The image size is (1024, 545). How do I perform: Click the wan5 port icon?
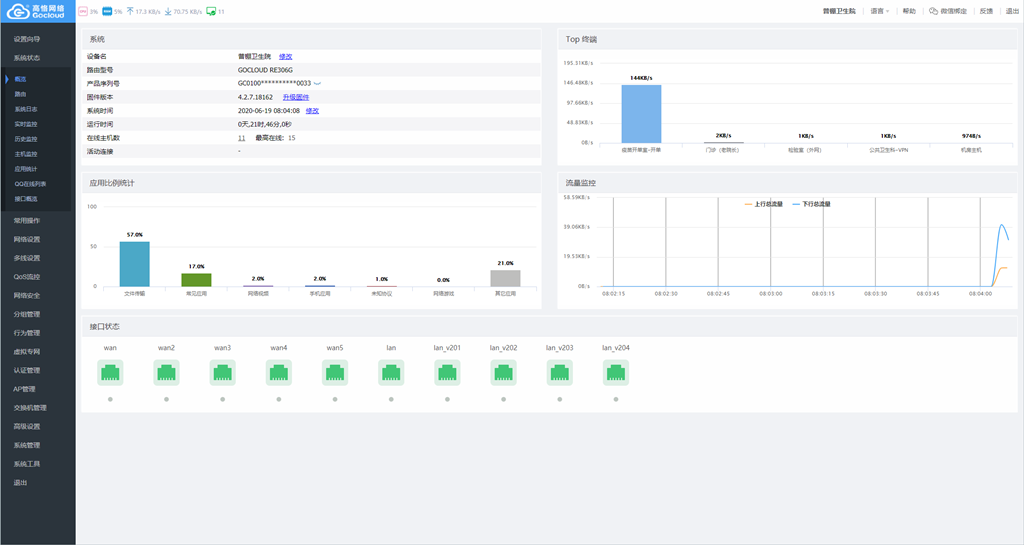point(335,373)
